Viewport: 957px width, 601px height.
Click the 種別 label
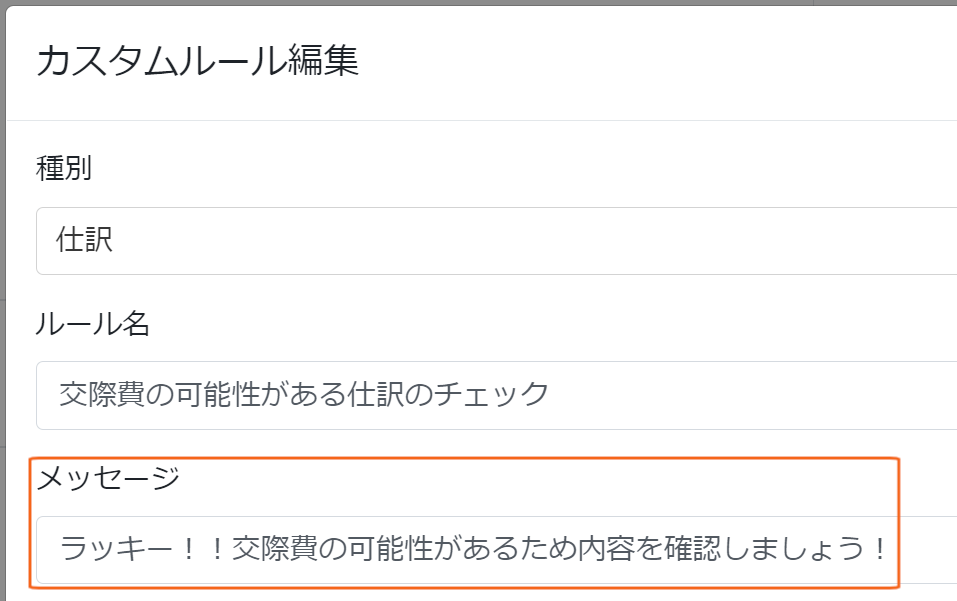coord(64,168)
